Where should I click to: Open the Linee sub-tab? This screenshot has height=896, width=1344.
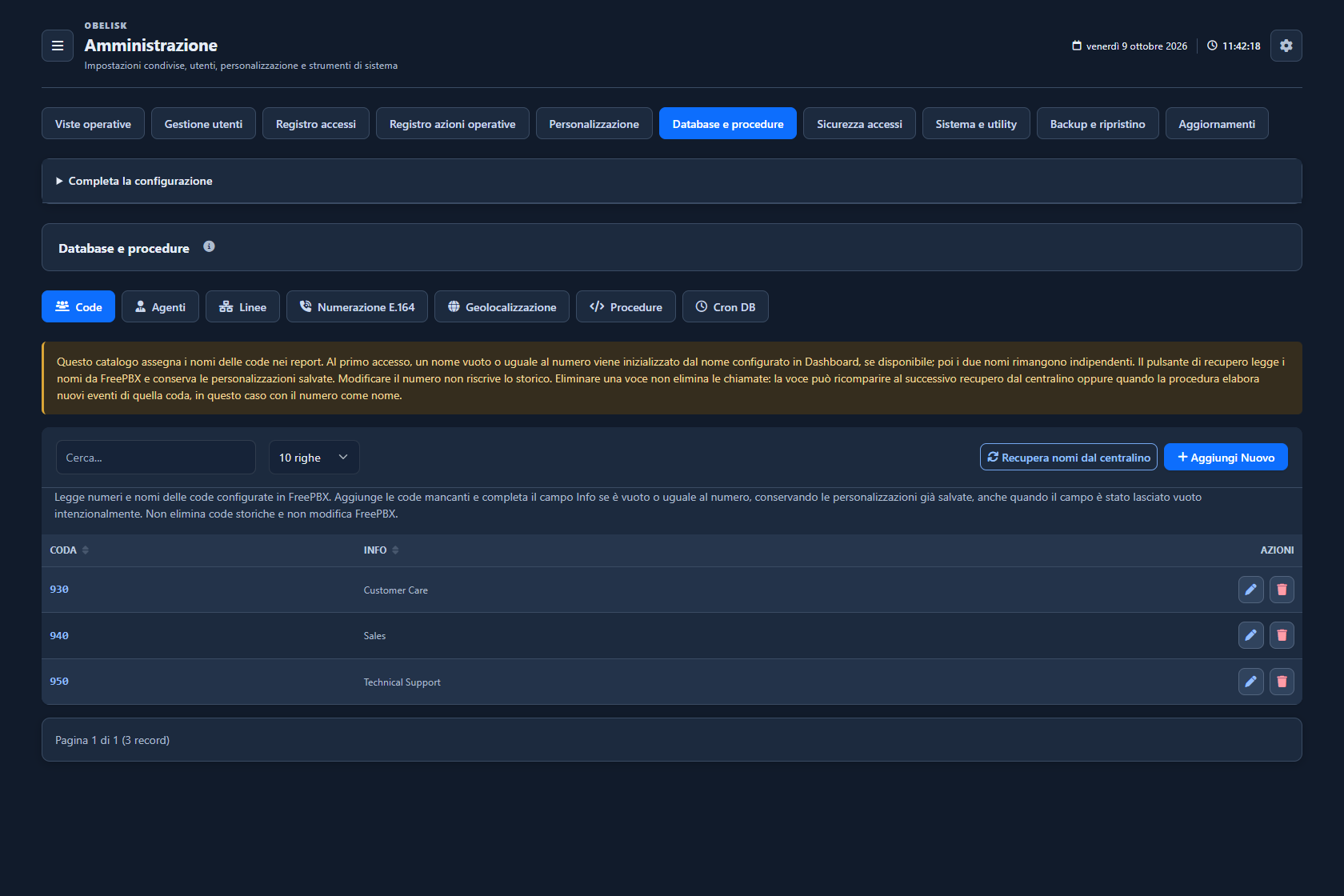pos(242,306)
